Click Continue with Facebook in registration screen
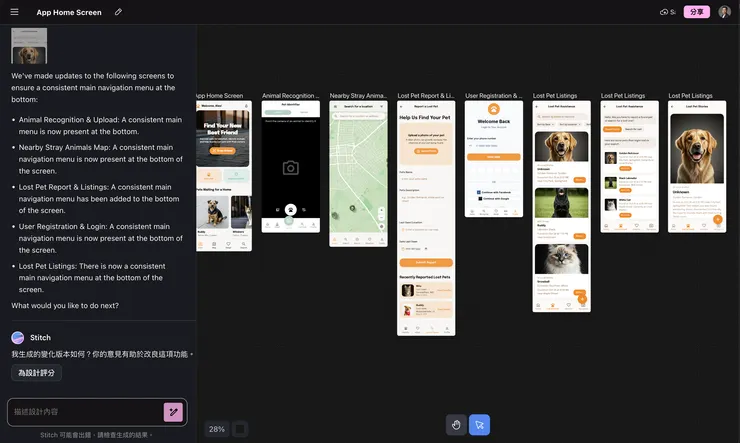Image resolution: width=740 pixels, height=443 pixels. tap(494, 192)
